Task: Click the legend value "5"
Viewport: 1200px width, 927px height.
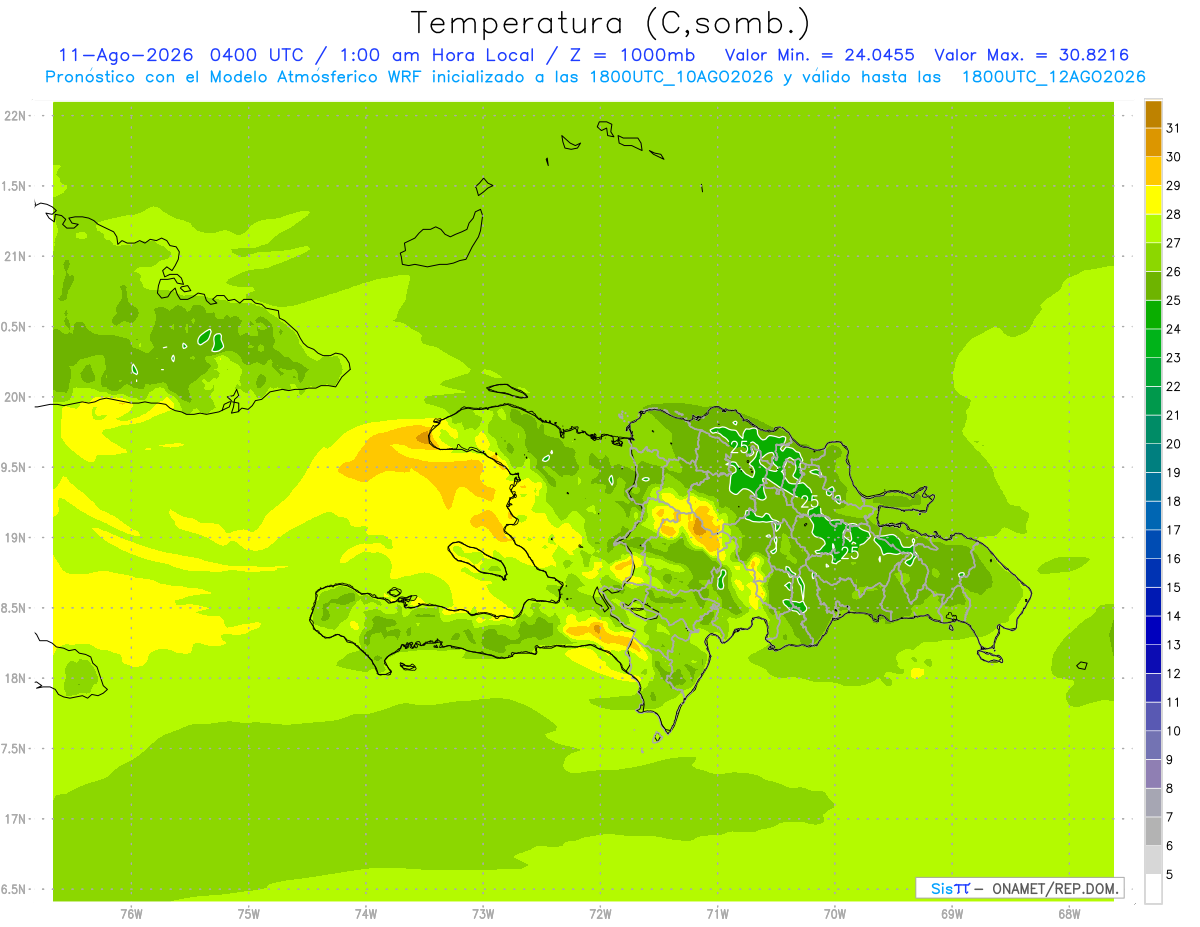Action: pos(1170,875)
